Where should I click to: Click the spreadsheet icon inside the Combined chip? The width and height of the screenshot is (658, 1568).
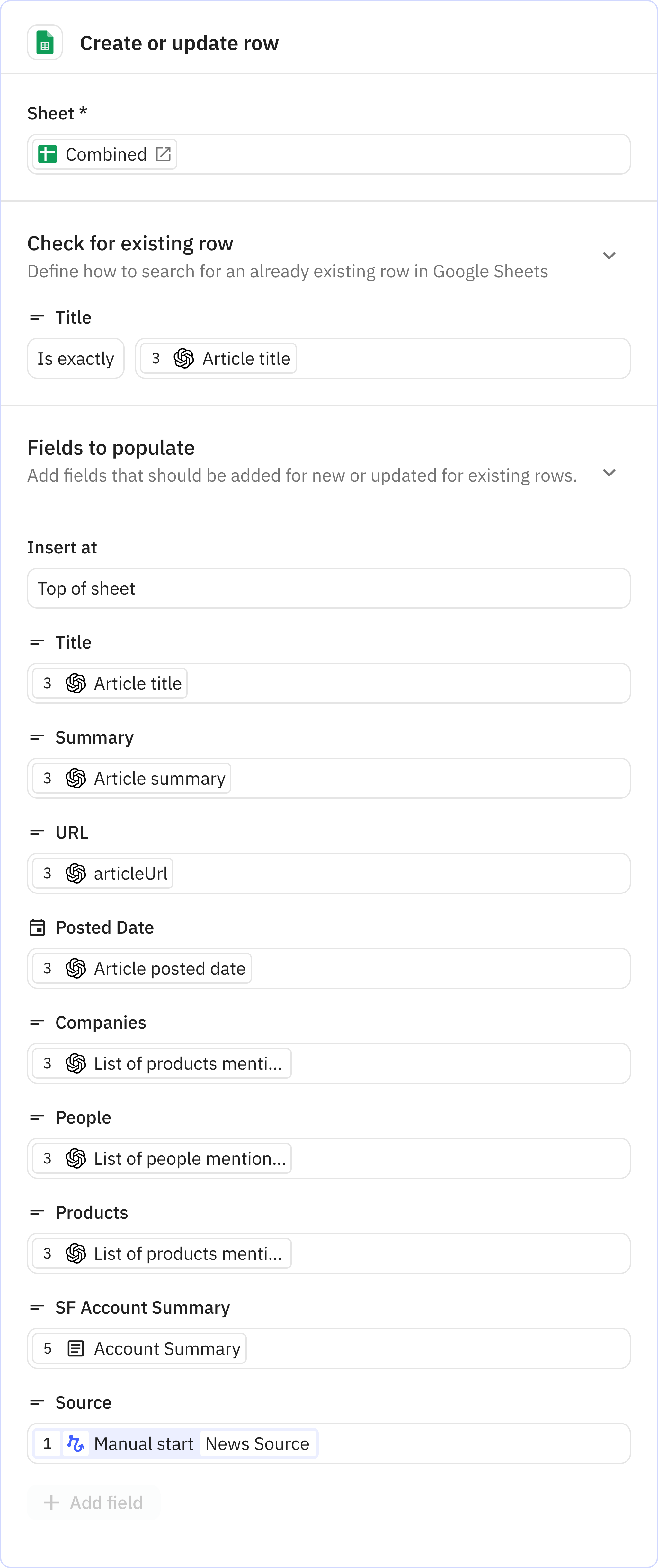(x=48, y=154)
